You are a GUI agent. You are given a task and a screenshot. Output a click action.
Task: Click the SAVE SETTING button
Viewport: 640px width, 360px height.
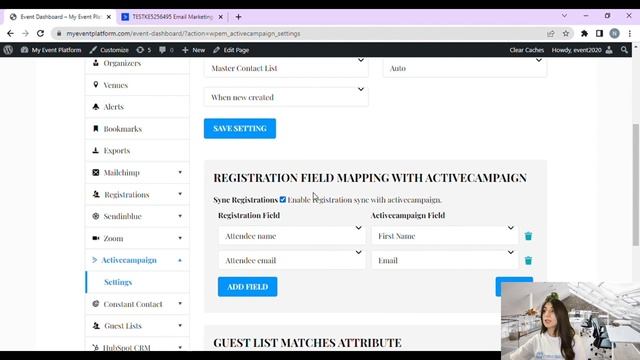[x=240, y=129]
